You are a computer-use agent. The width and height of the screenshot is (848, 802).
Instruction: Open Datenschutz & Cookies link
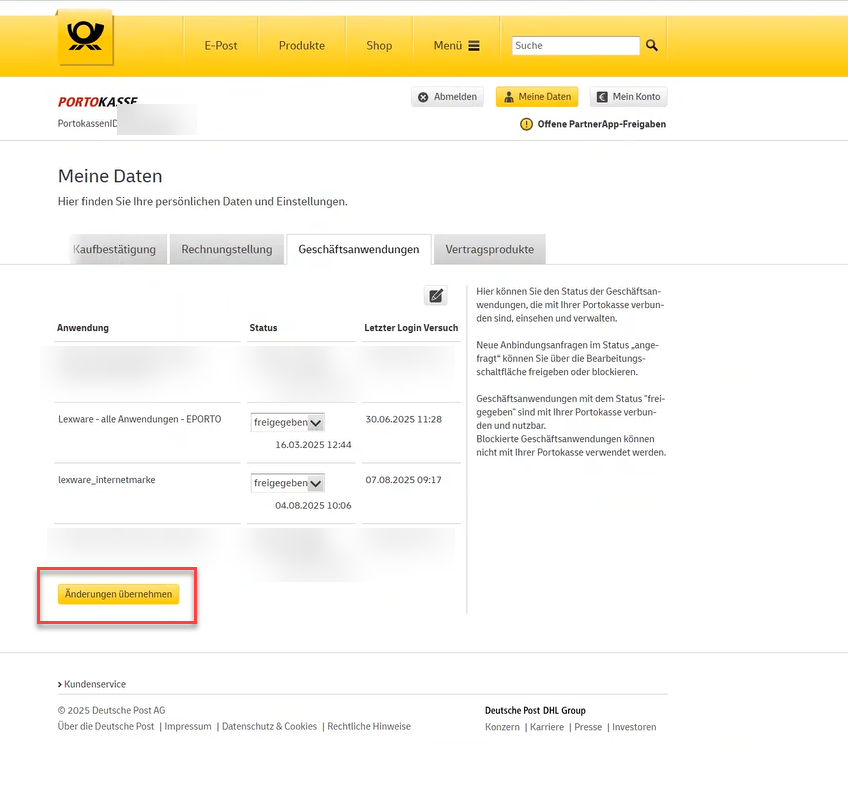pos(269,727)
